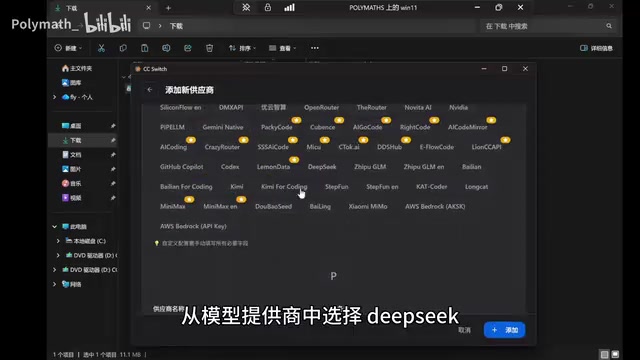Pick the Longcat provider preset
Viewport: 640px width, 360px height.
[476, 187]
